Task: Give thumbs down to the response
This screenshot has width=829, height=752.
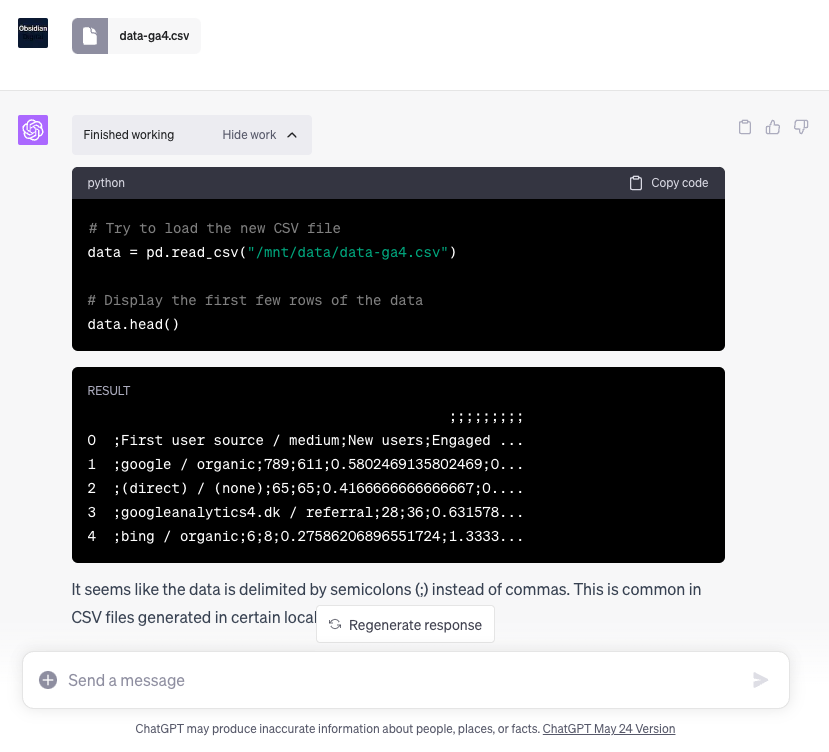Action: coord(801,127)
